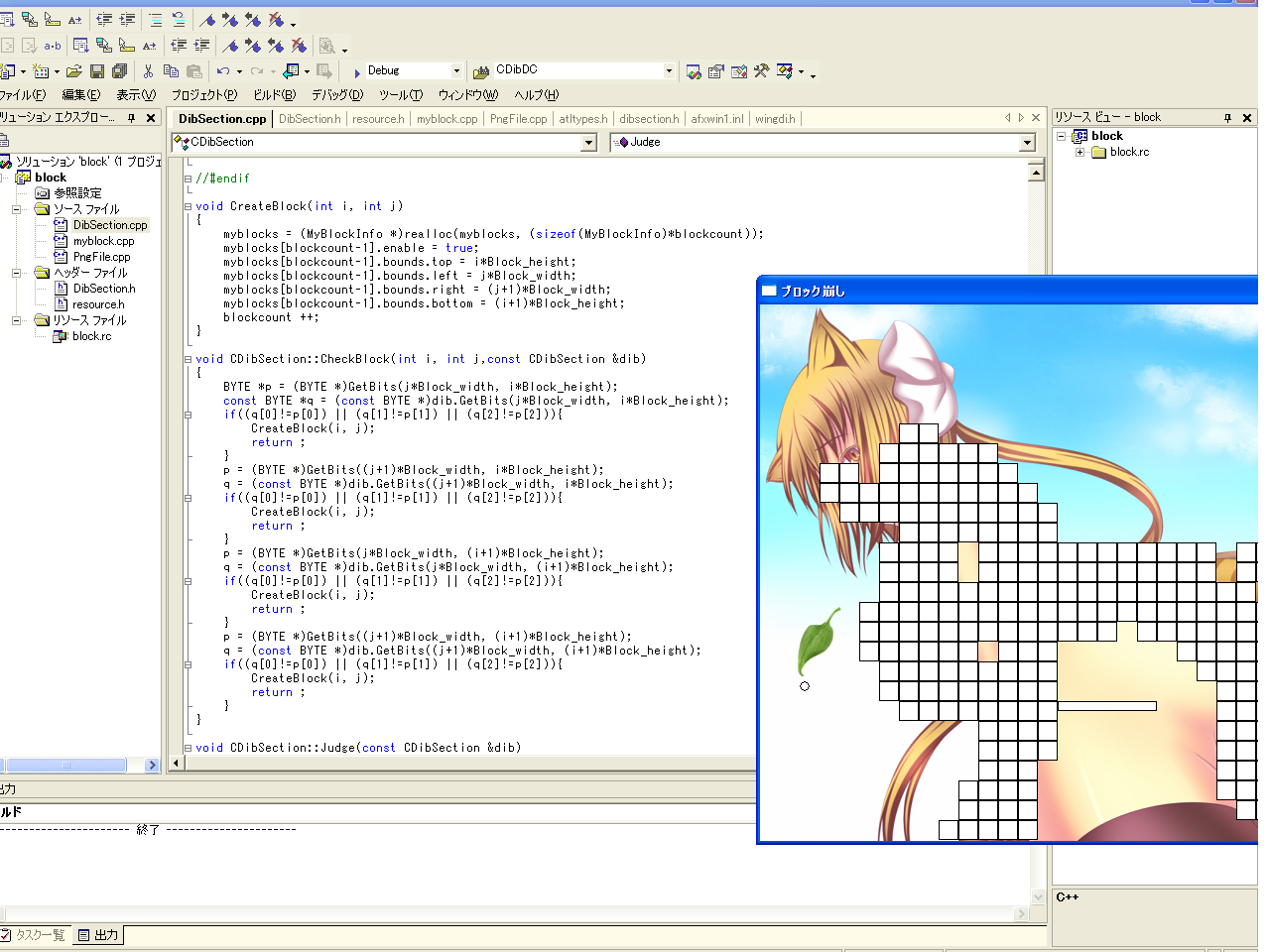The width and height of the screenshot is (1270, 952).
Task: Close the active editor document tab
Action: pos(1036,118)
